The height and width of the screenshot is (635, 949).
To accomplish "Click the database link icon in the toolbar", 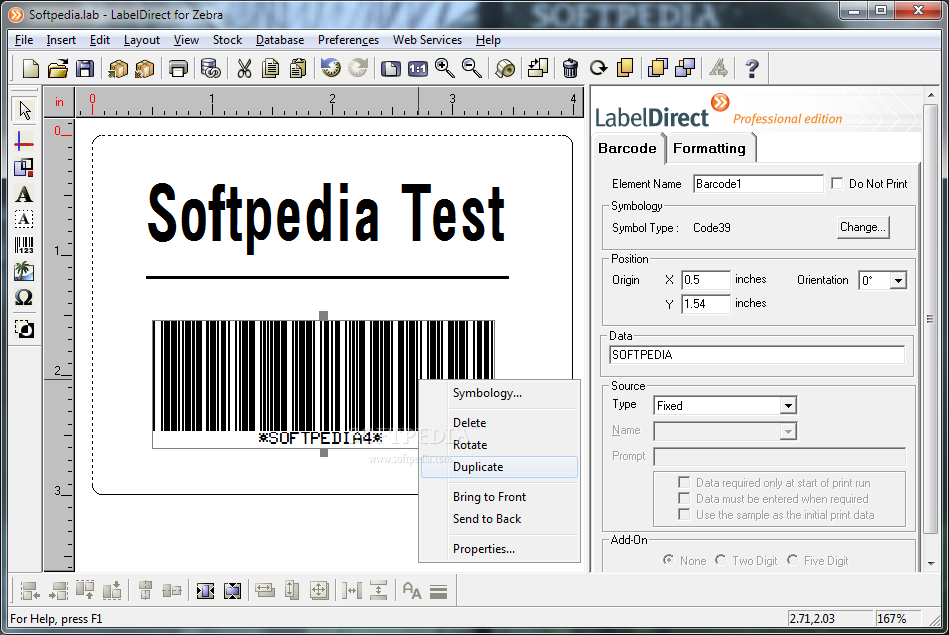I will click(210, 68).
